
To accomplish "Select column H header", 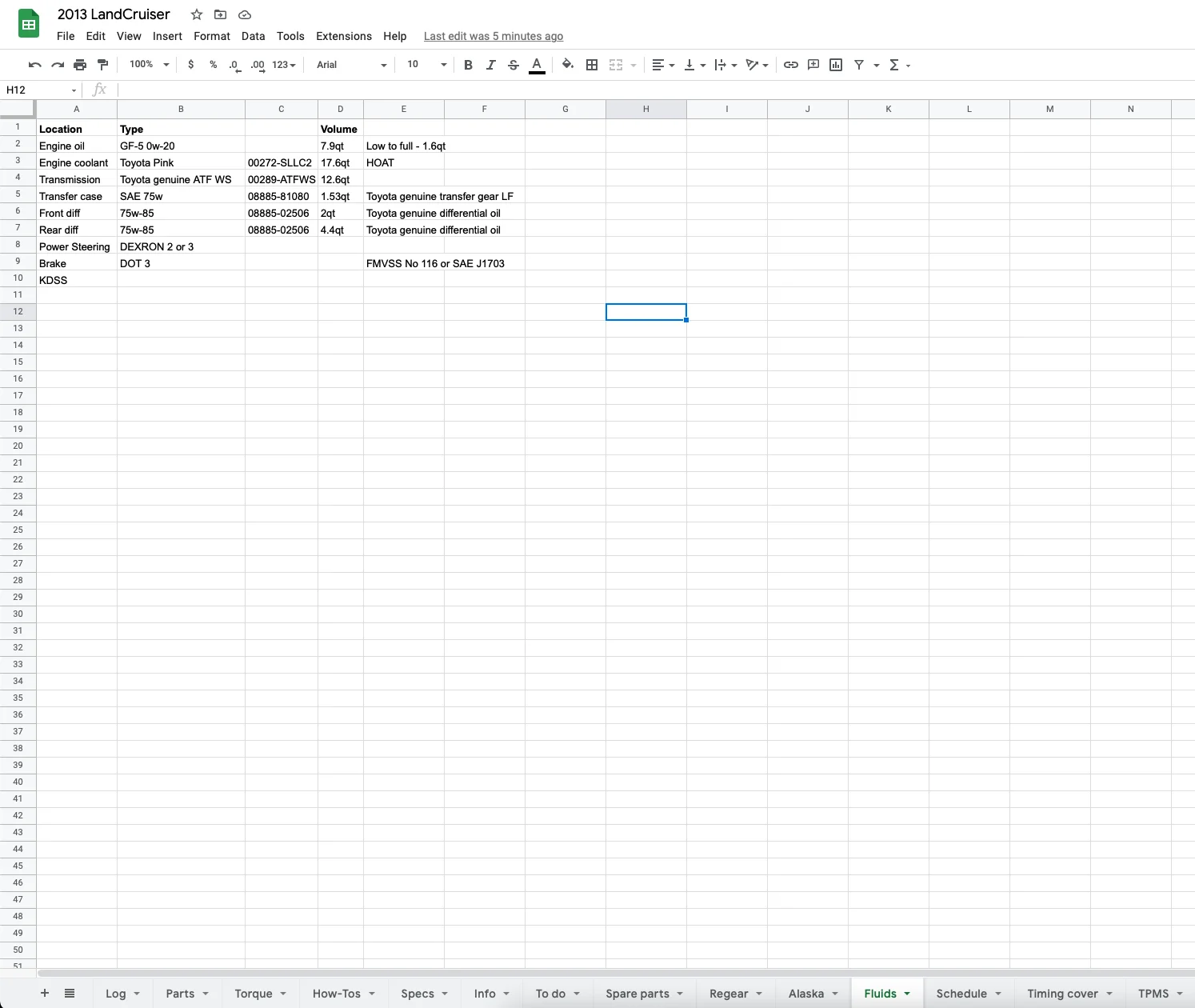I will point(646,109).
